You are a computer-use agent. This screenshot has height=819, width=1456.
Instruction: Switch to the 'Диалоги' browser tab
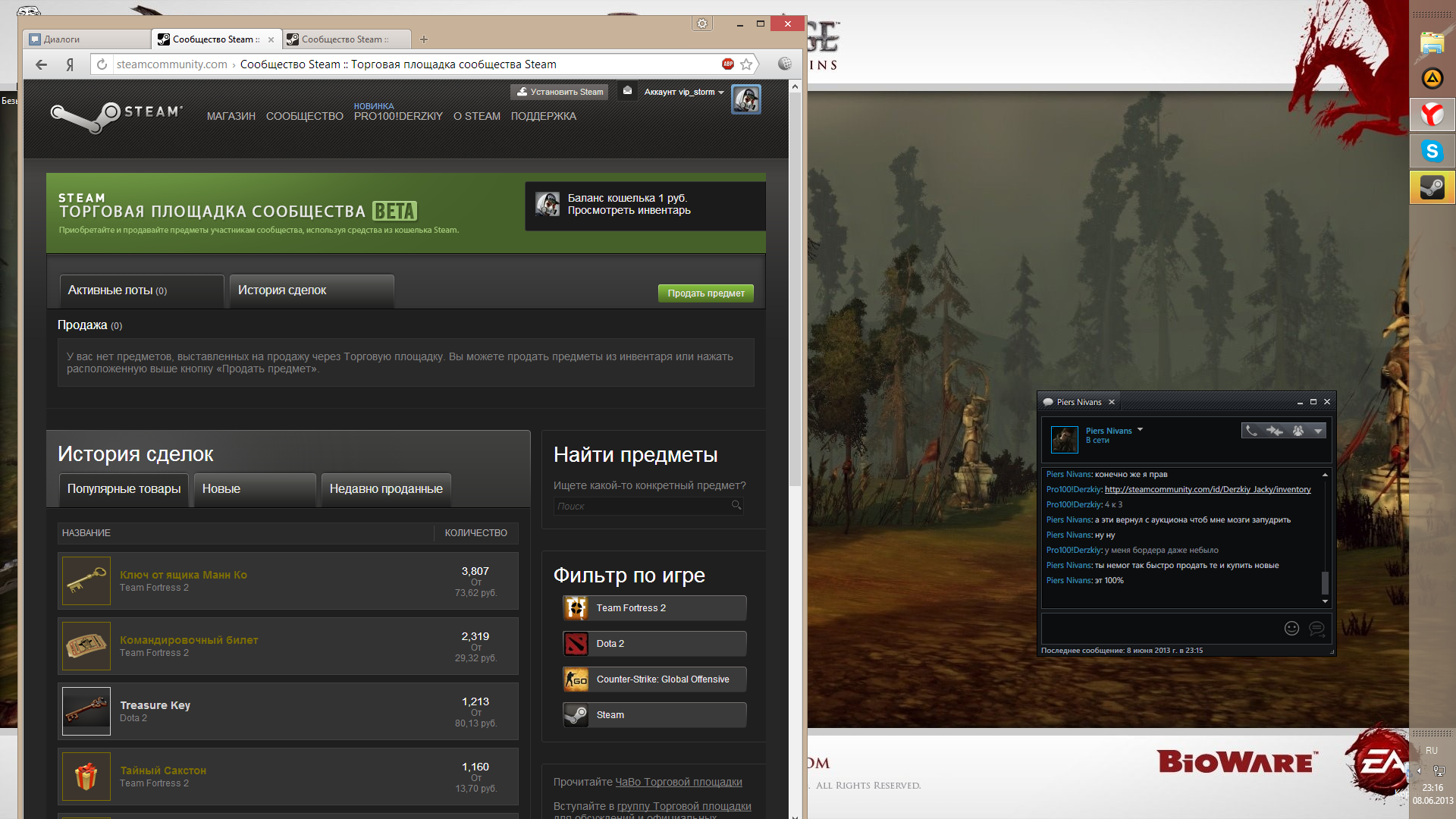[x=87, y=39]
